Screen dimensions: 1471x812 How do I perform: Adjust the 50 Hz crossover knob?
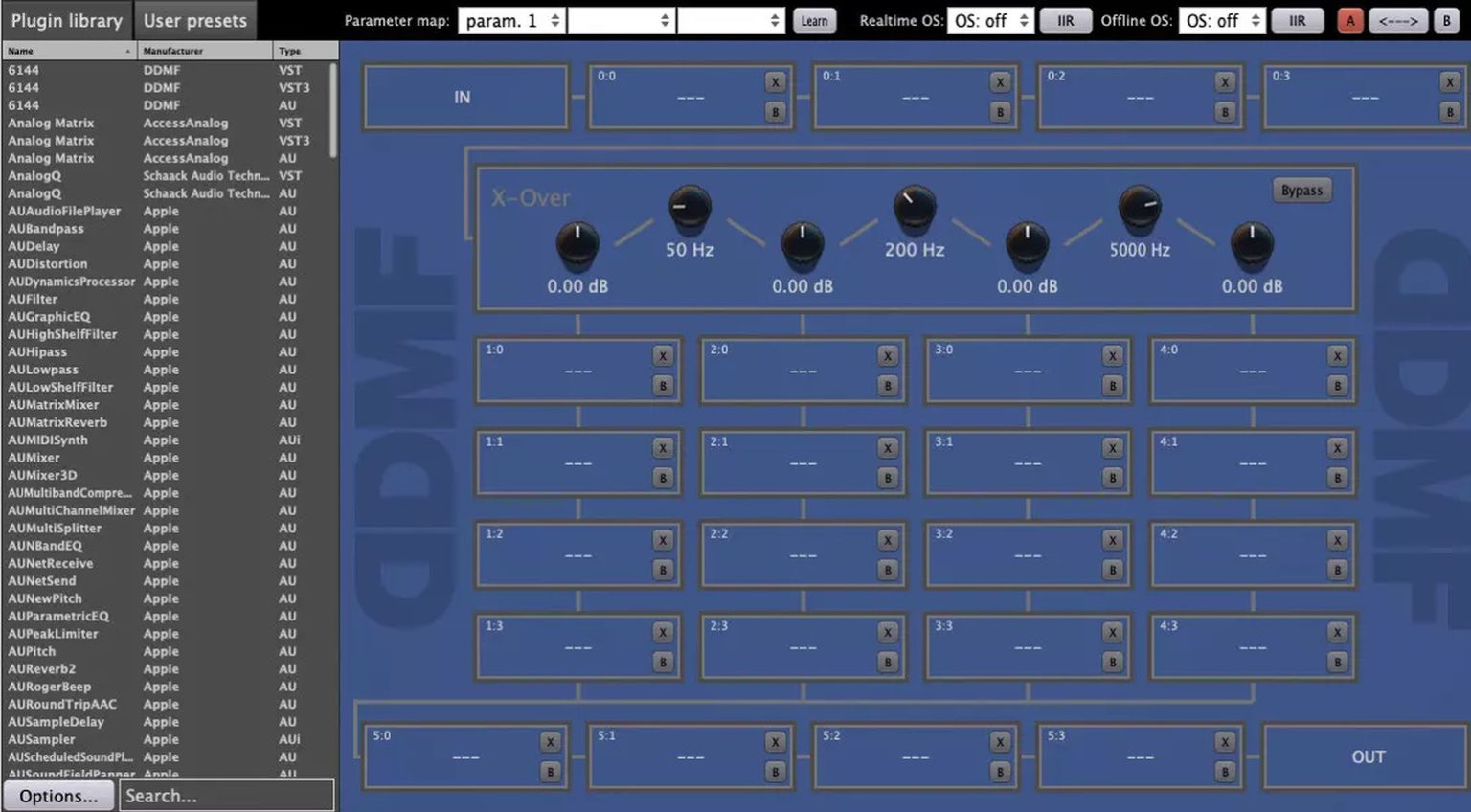[x=689, y=208]
